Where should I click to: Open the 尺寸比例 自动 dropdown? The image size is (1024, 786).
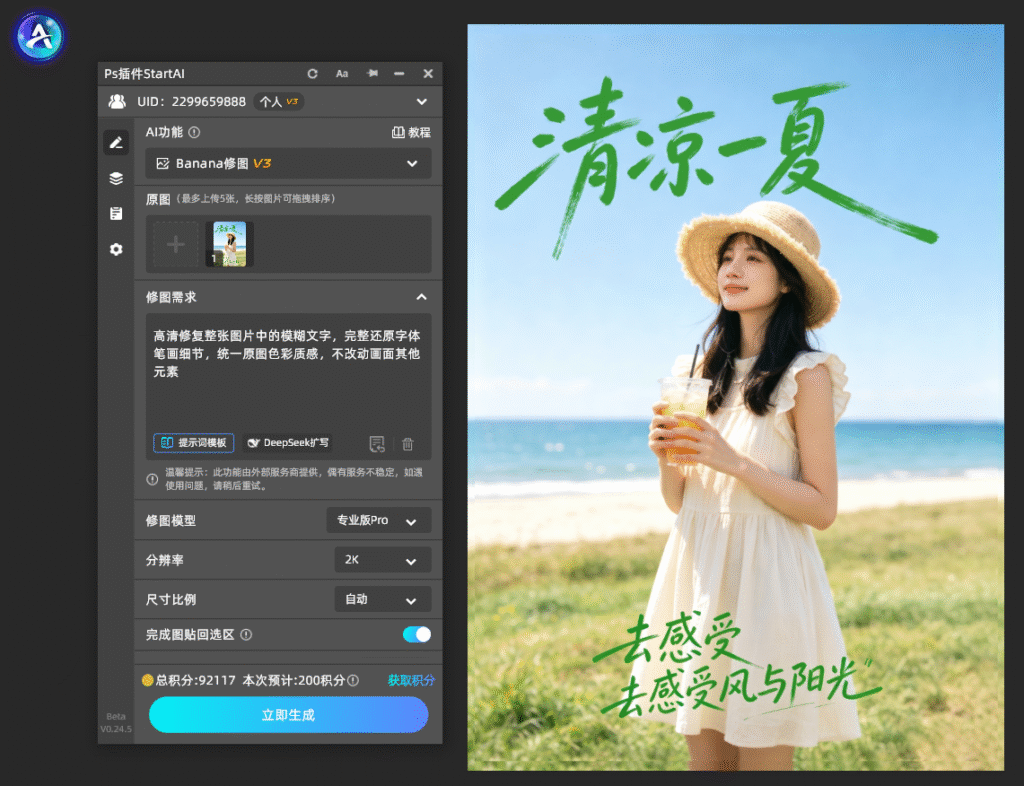point(383,599)
